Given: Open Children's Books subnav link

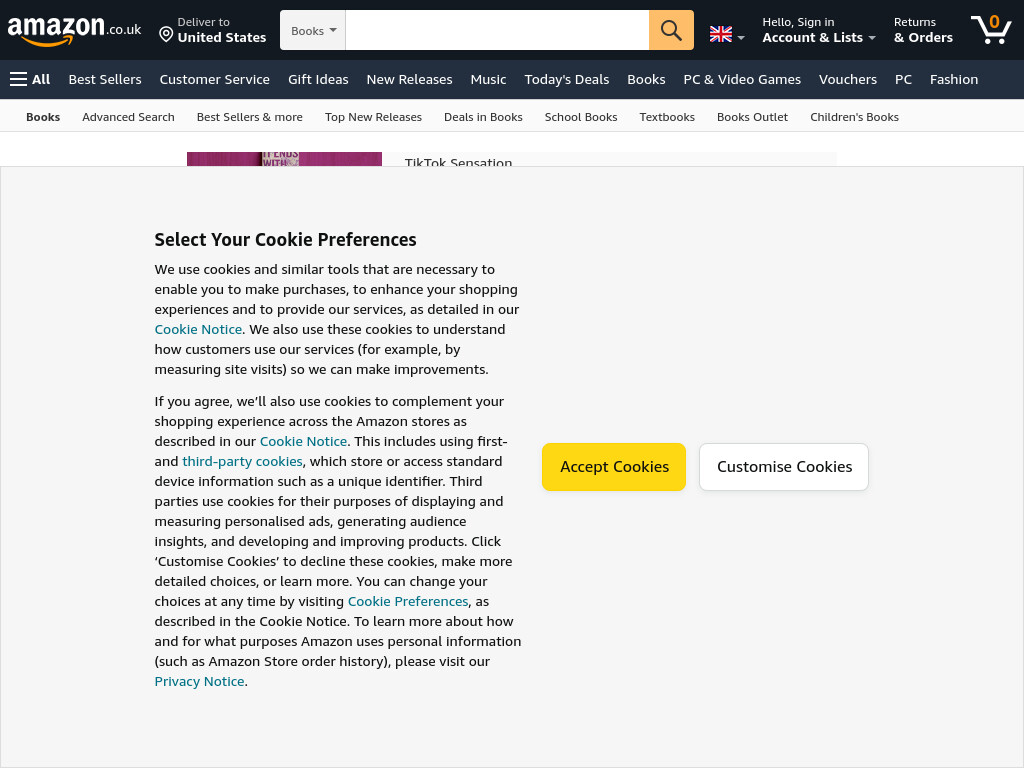Looking at the screenshot, I should coord(854,117).
